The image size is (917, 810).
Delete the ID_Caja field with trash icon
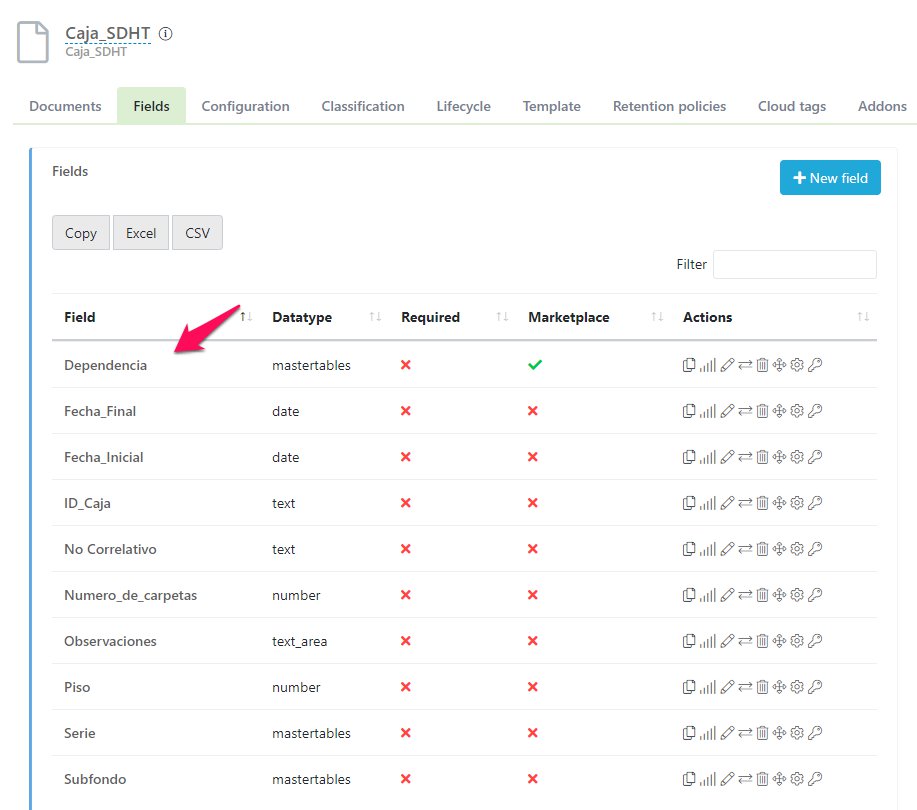pos(762,503)
